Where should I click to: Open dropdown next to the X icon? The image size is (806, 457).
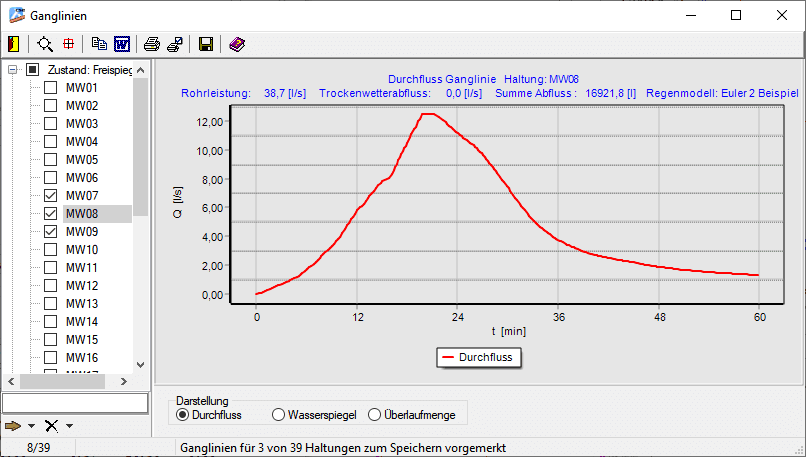click(69, 426)
